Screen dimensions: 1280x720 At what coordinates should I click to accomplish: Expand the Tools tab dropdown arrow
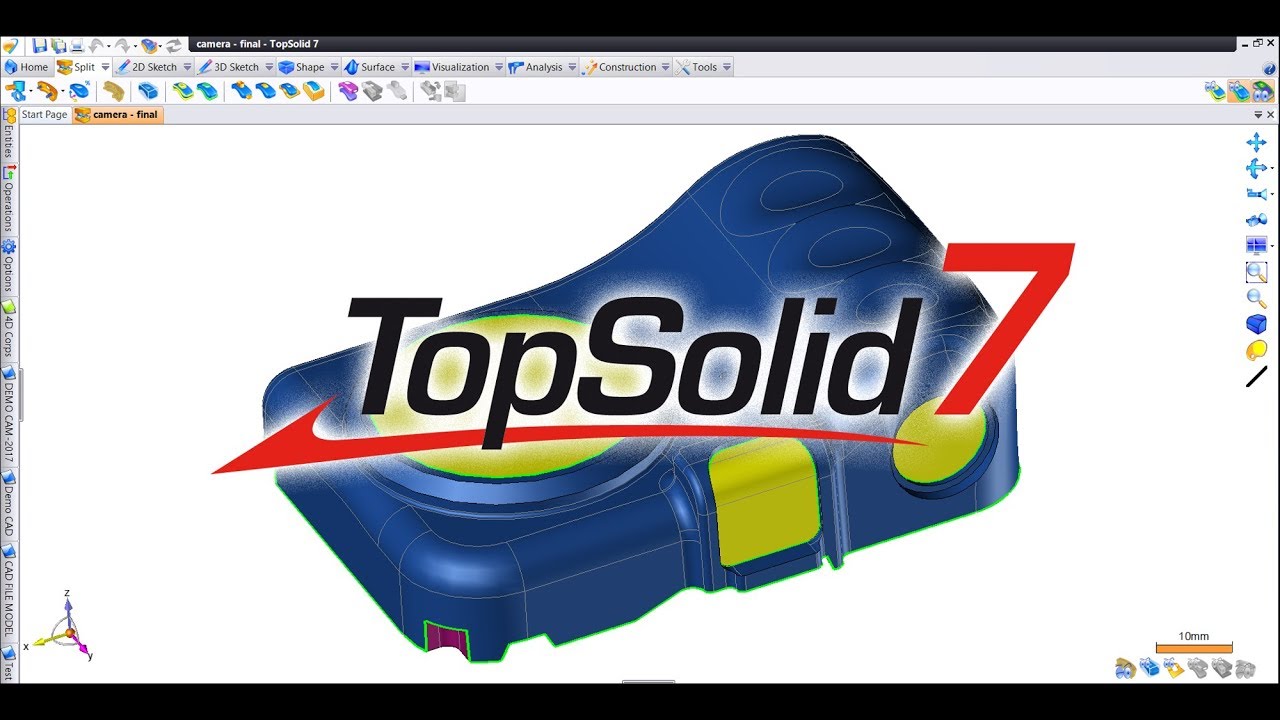(727, 67)
